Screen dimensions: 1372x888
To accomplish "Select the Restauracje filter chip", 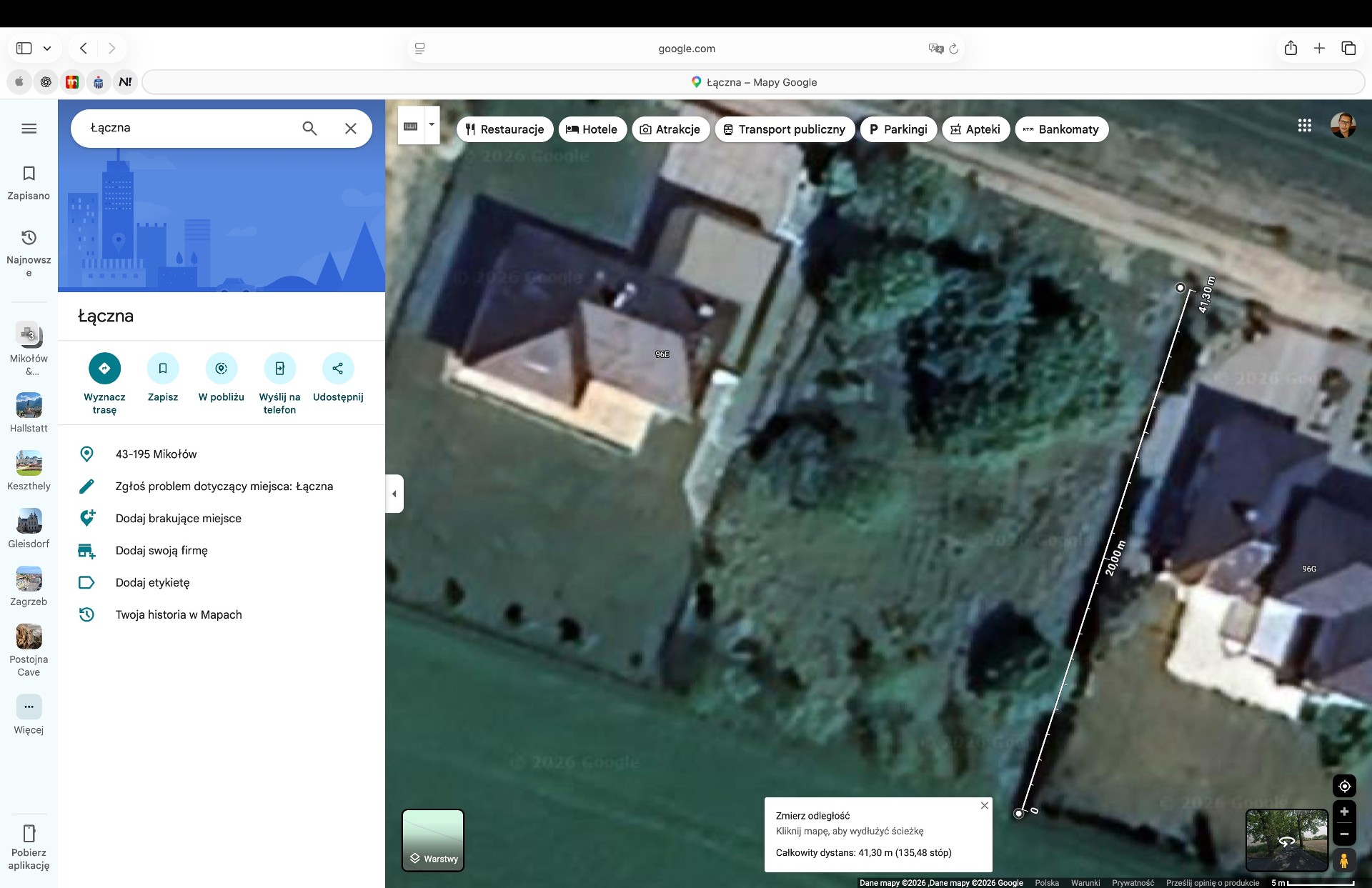I will [x=505, y=129].
